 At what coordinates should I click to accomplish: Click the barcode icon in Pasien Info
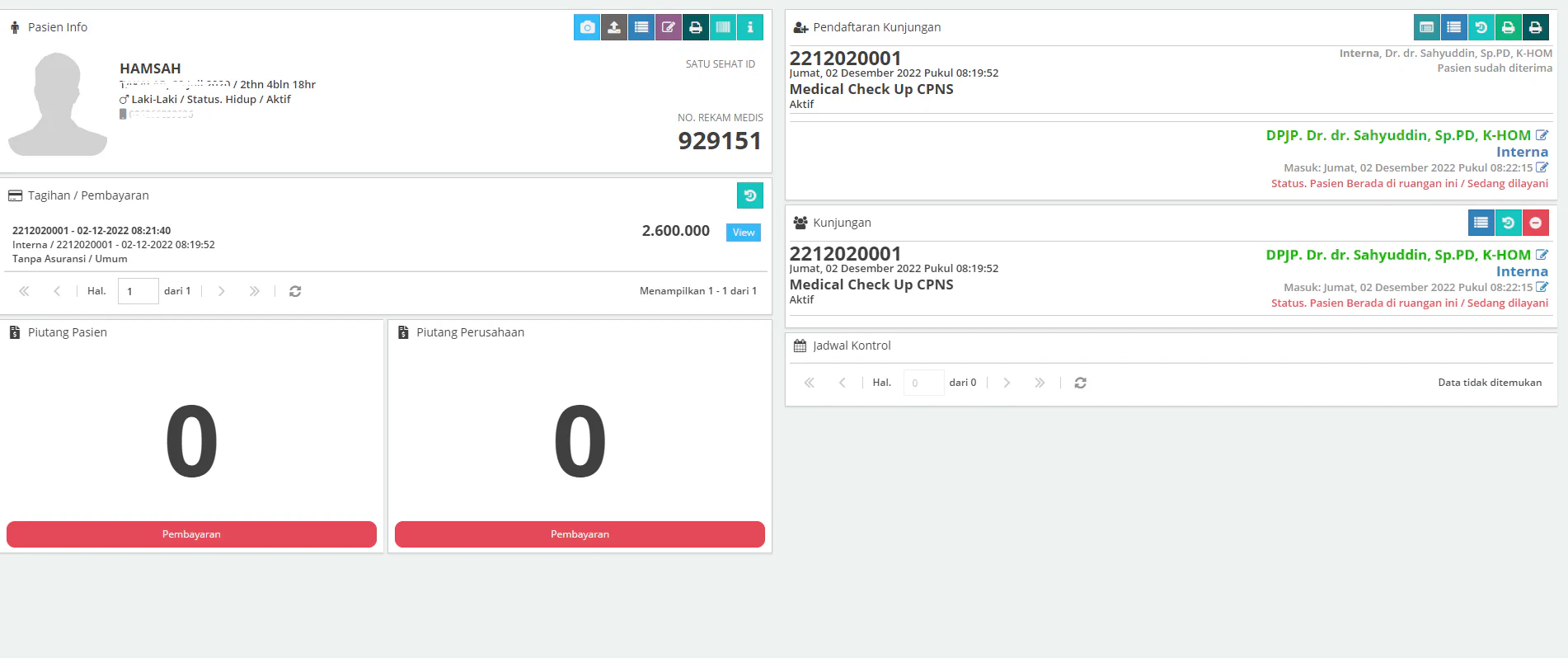tap(723, 27)
